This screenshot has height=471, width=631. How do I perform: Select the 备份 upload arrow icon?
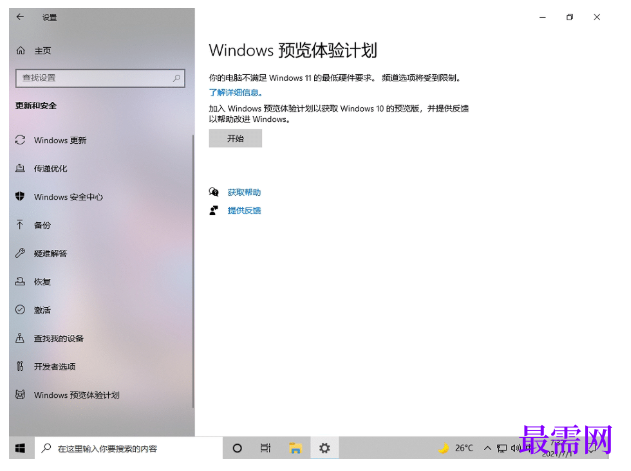click(20, 225)
